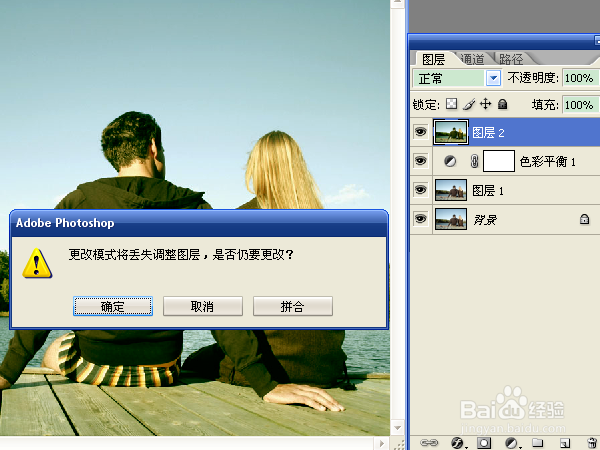Select the 图层 1 thumbnail
The width and height of the screenshot is (600, 450).
pos(451,190)
